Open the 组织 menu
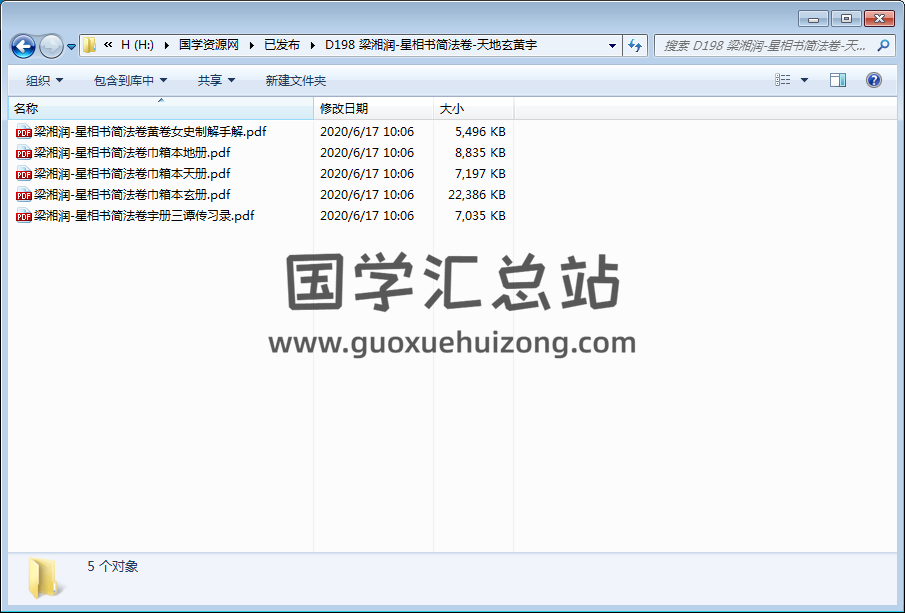Image resolution: width=905 pixels, height=613 pixels. pyautogui.click(x=44, y=81)
